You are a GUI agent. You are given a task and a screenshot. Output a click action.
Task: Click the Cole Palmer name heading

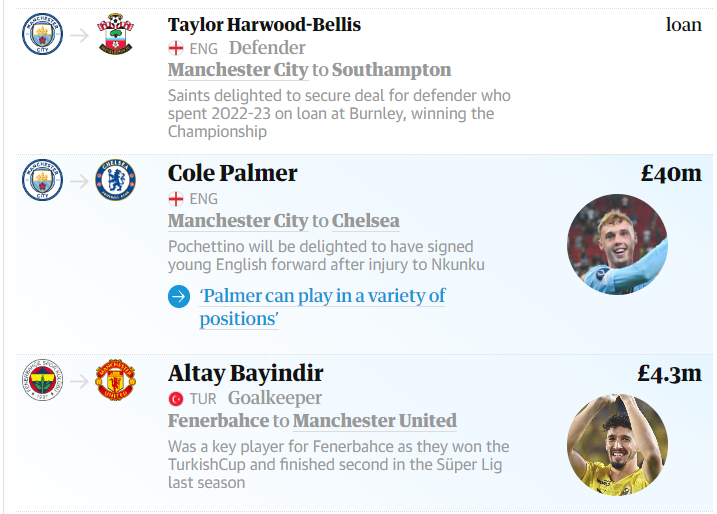232,173
